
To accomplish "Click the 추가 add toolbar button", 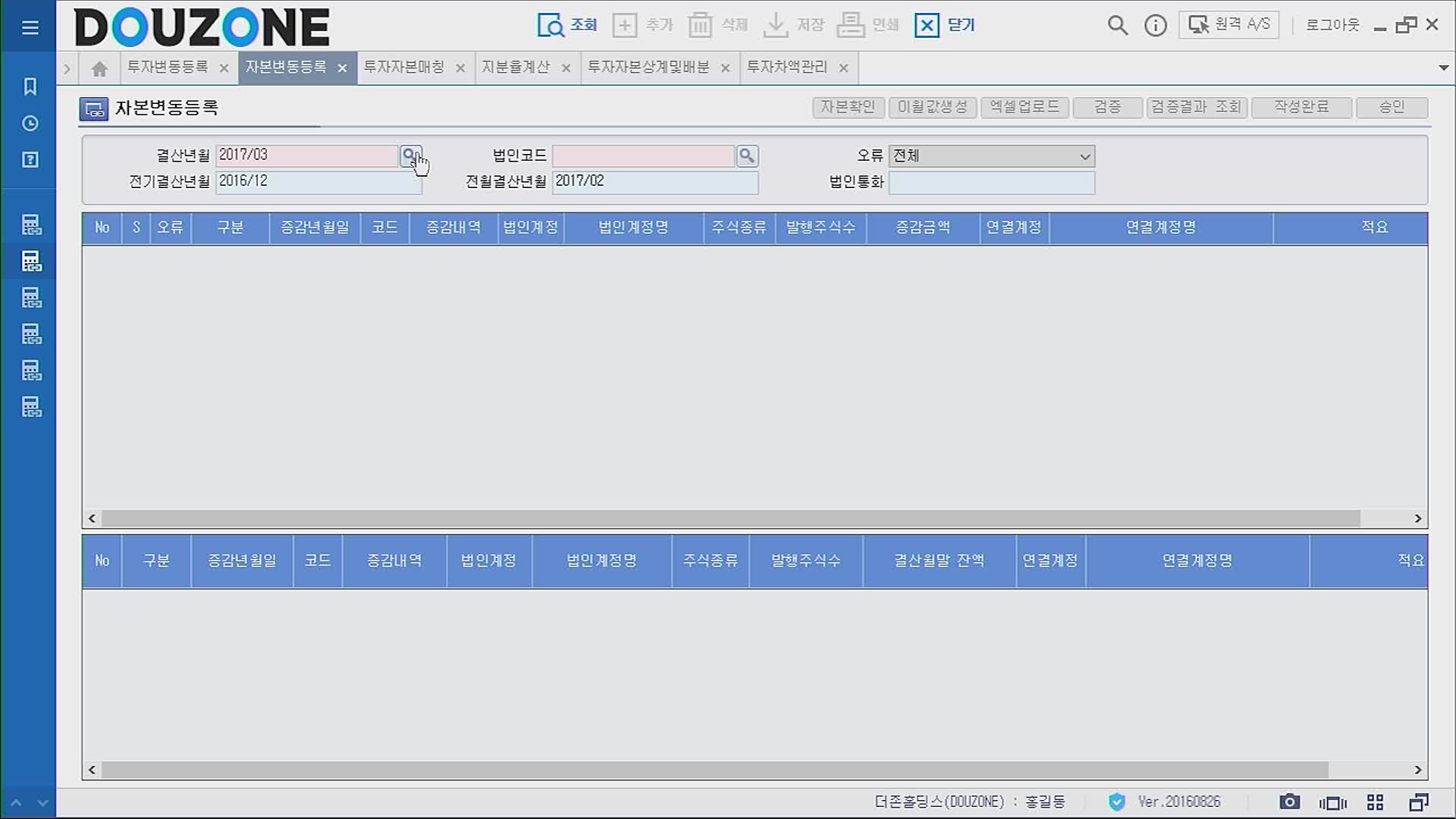I will [642, 25].
